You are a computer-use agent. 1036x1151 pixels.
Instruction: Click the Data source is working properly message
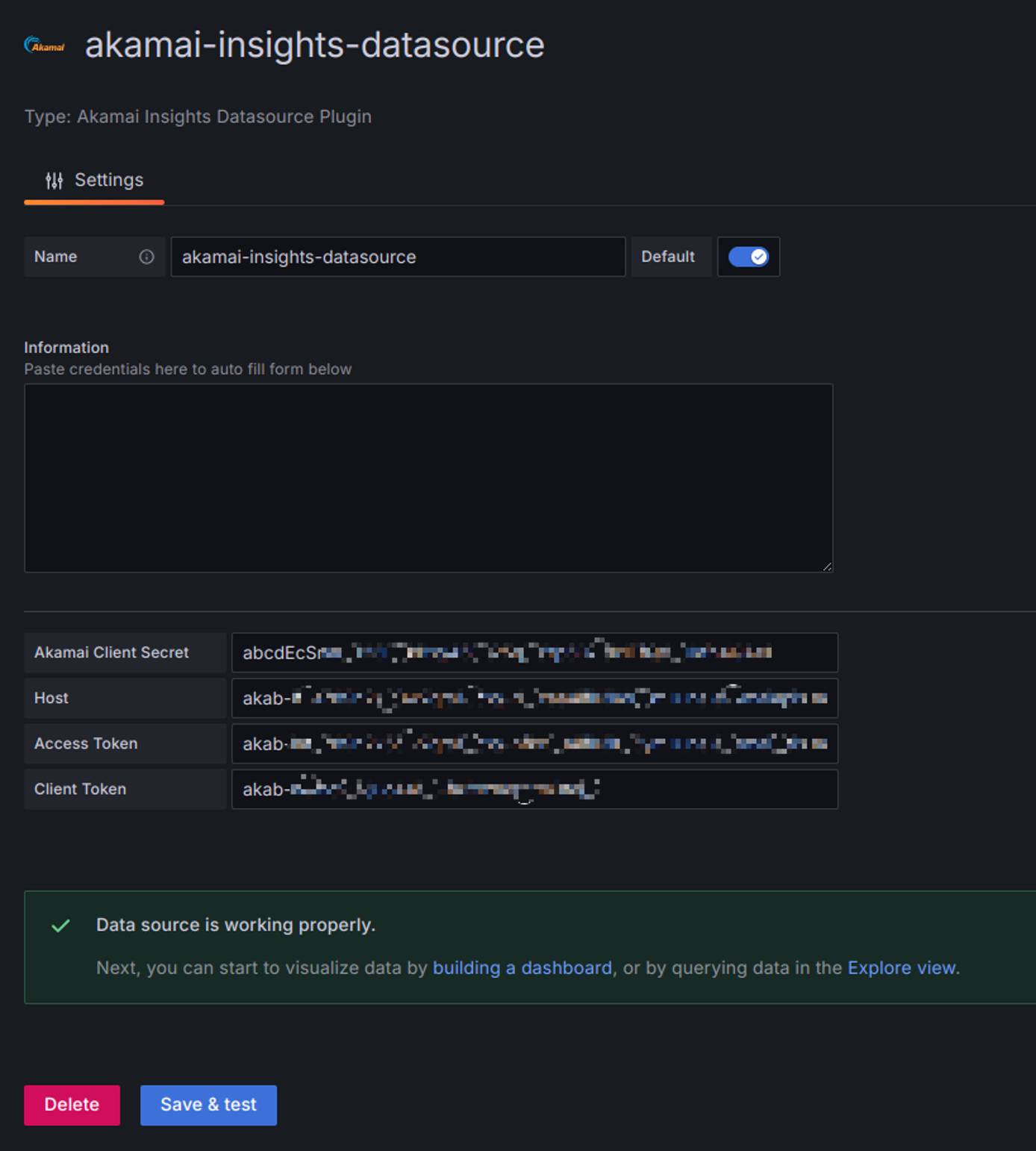[x=235, y=925]
